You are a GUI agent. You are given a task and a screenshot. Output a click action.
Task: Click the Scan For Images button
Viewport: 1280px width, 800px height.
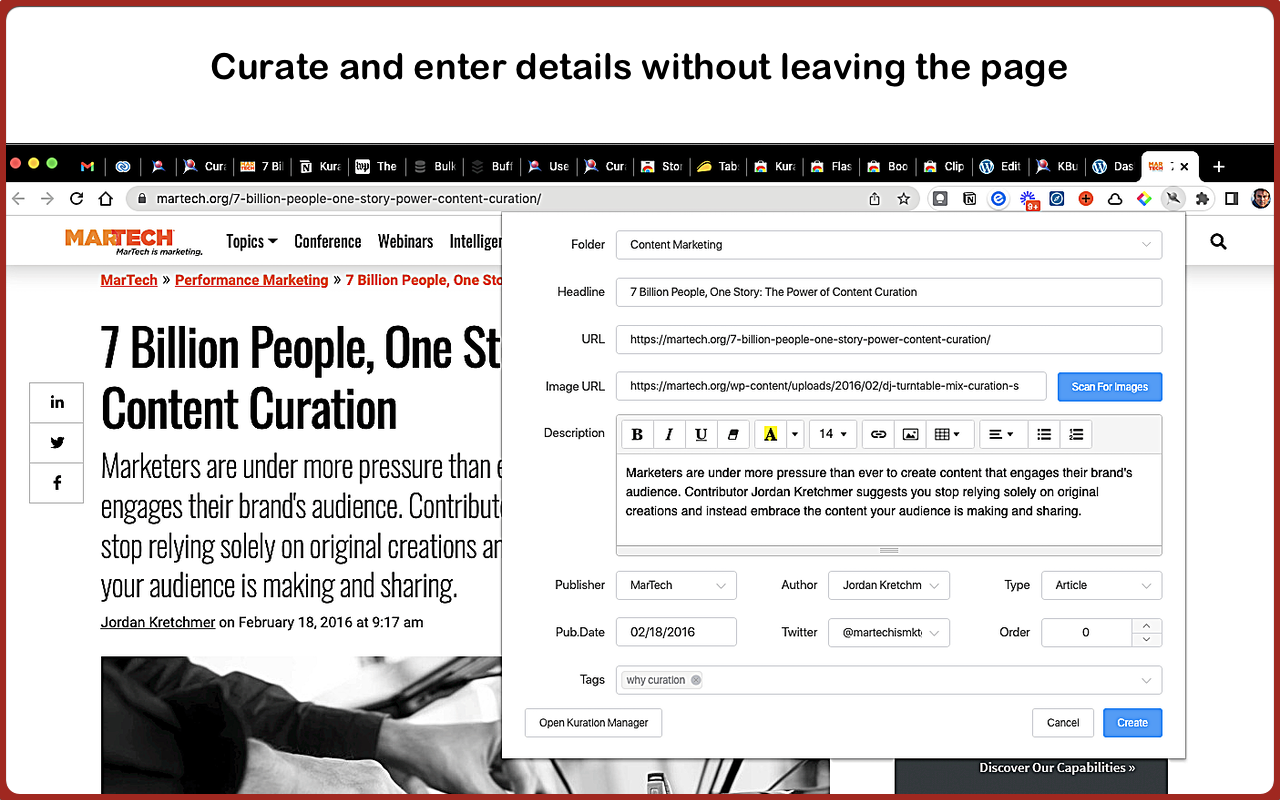tap(1110, 386)
